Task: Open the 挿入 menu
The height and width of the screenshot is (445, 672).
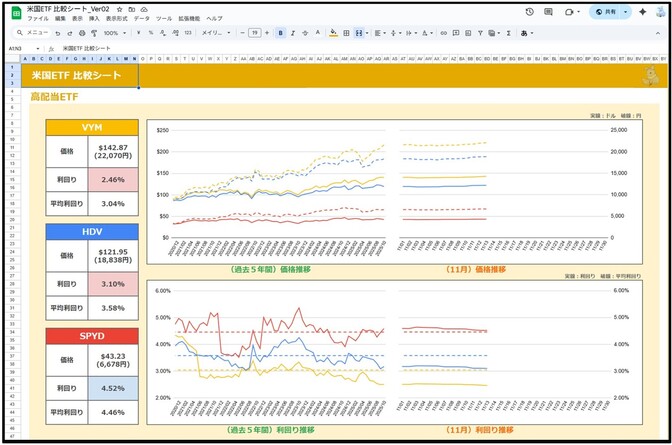Action: click(94, 19)
